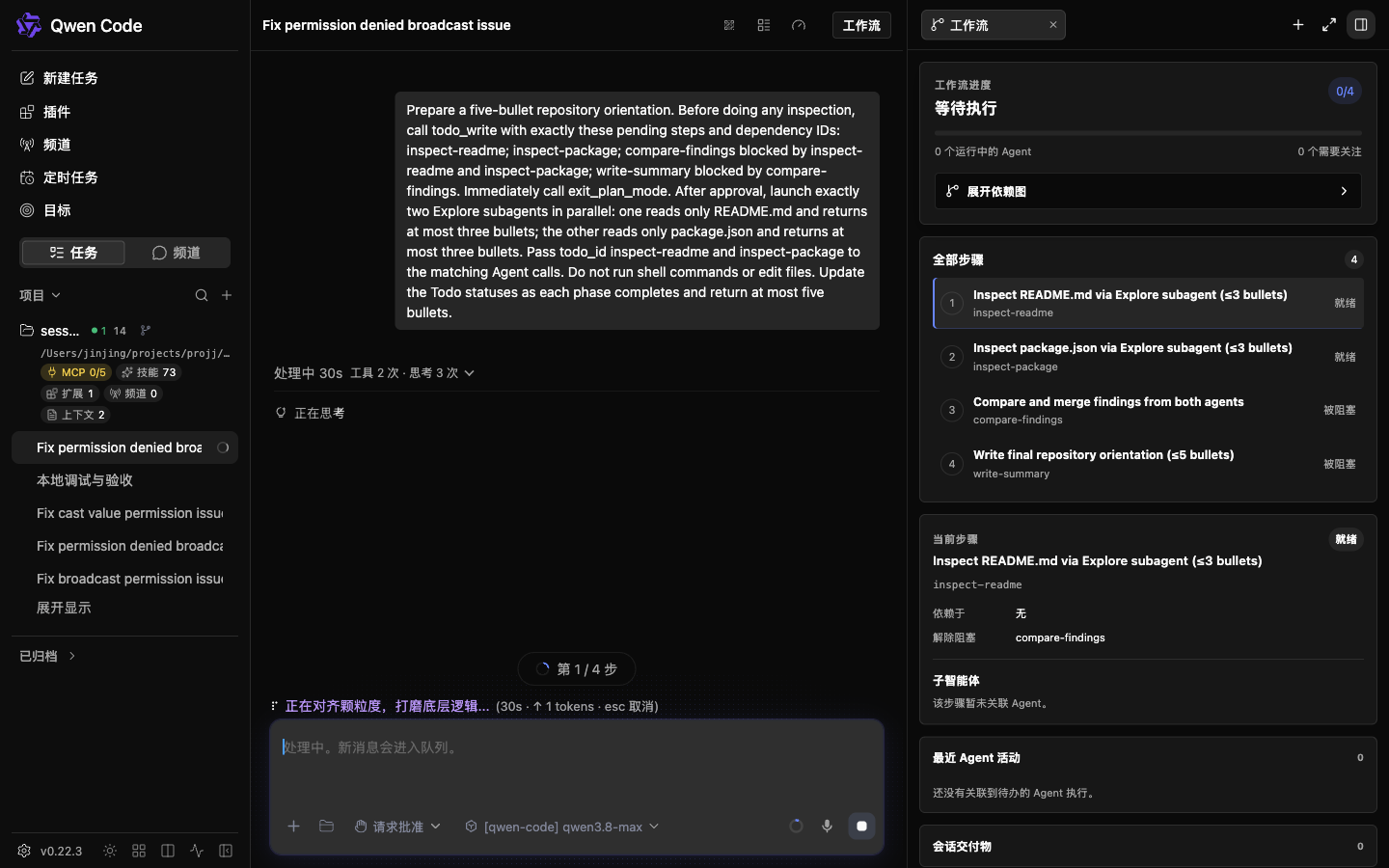Open 定时任务 scheduled tasks
This screenshot has width=1389, height=868.
point(60,177)
